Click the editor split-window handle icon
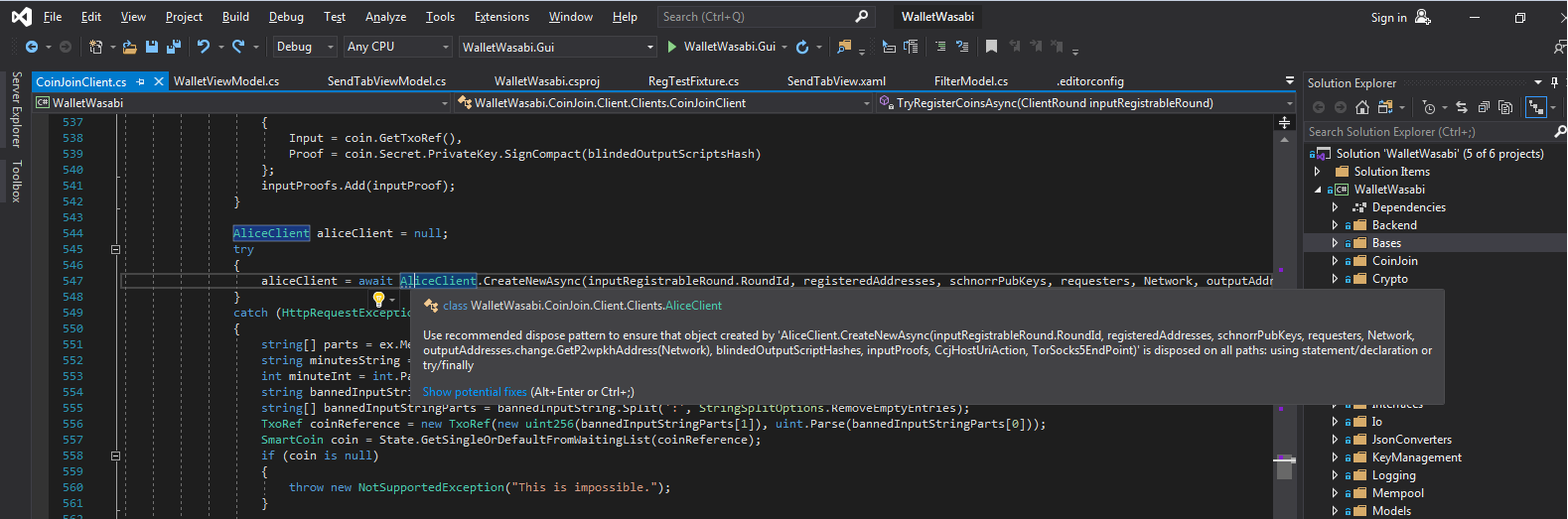Viewport: 1568px width, 519px height. (1284, 122)
